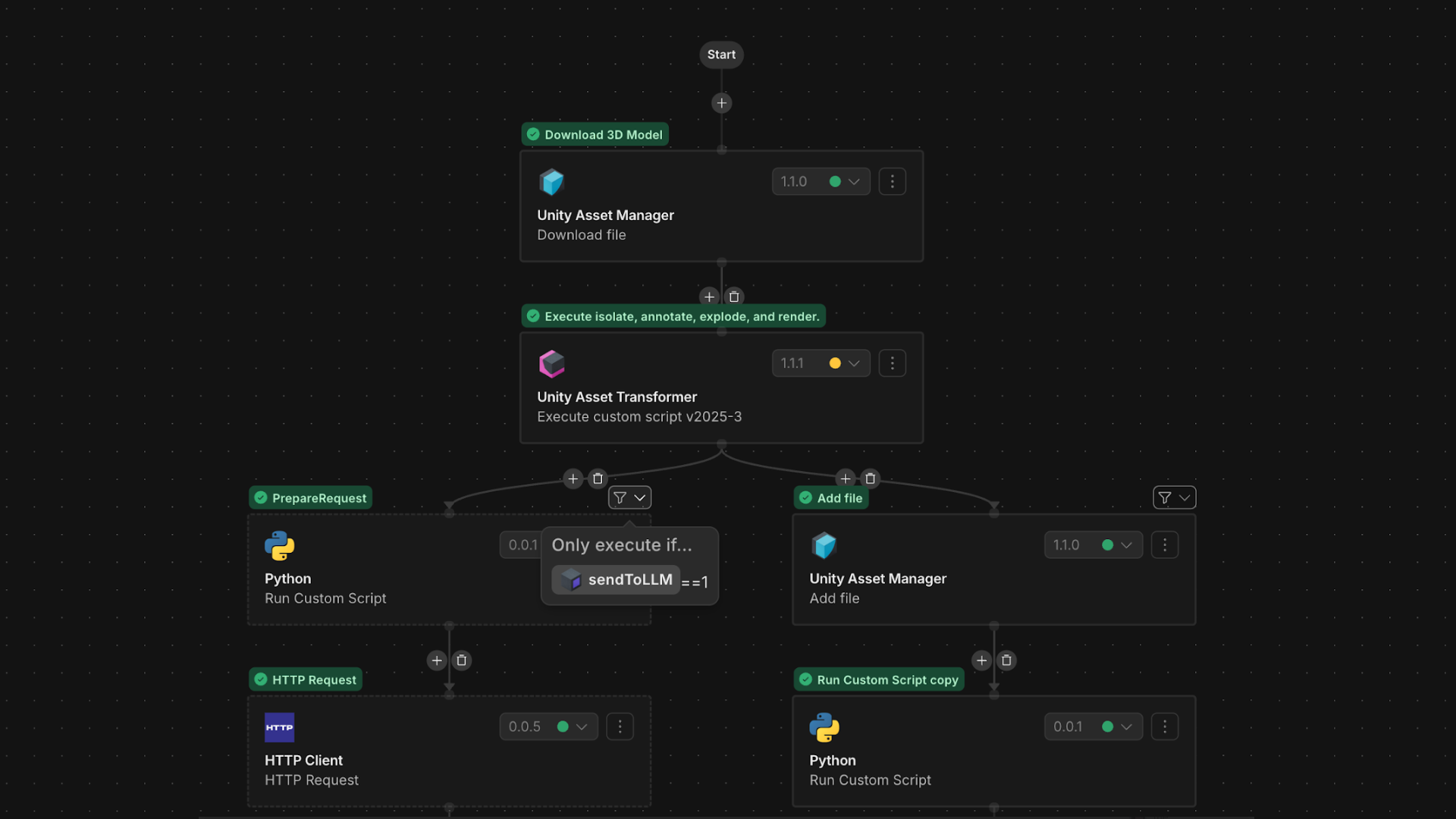Click the Python icon in the PrepareRequest node
This screenshot has width=1456, height=819.
tap(280, 546)
